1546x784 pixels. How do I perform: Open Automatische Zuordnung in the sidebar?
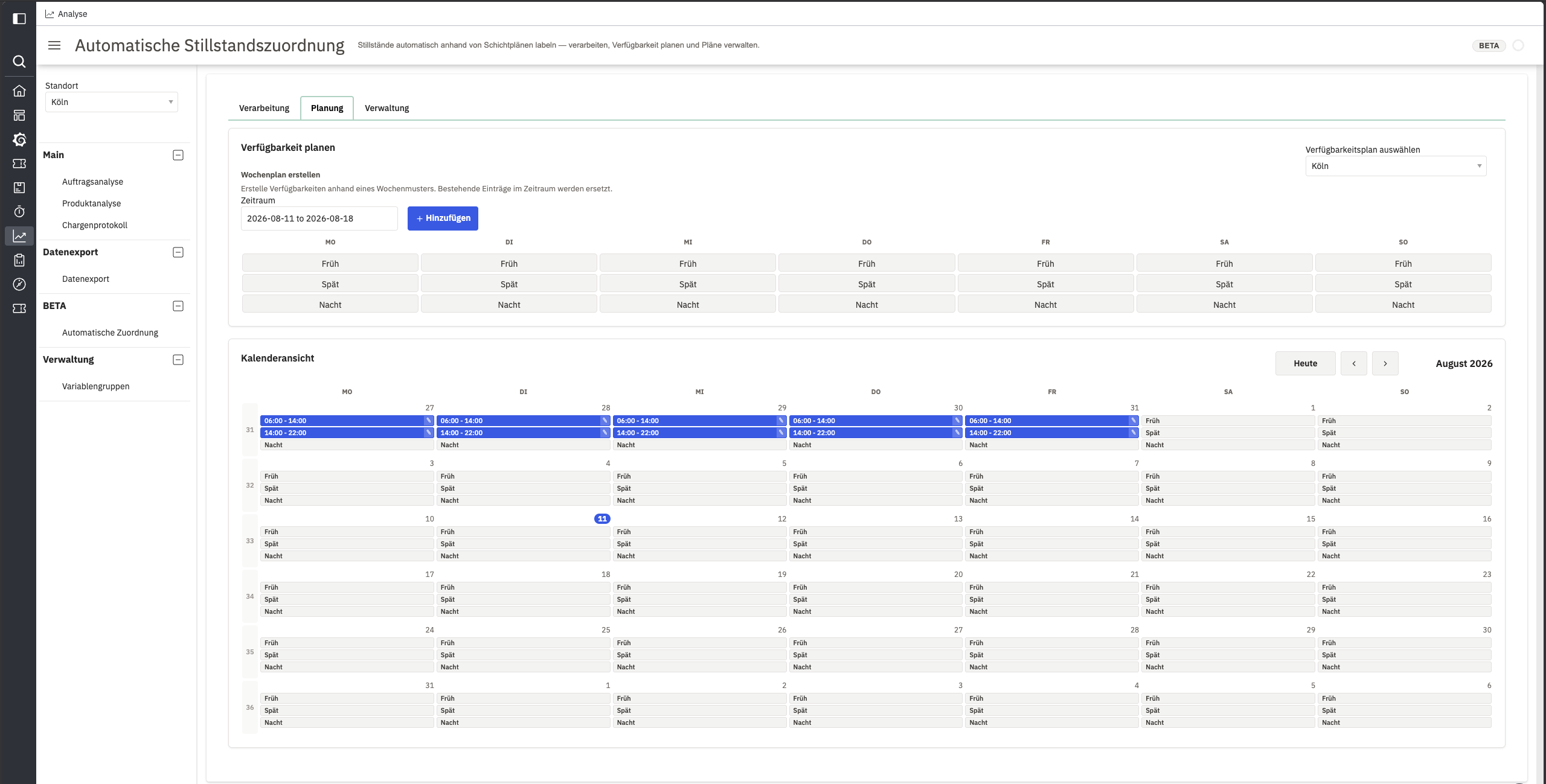[110, 333]
